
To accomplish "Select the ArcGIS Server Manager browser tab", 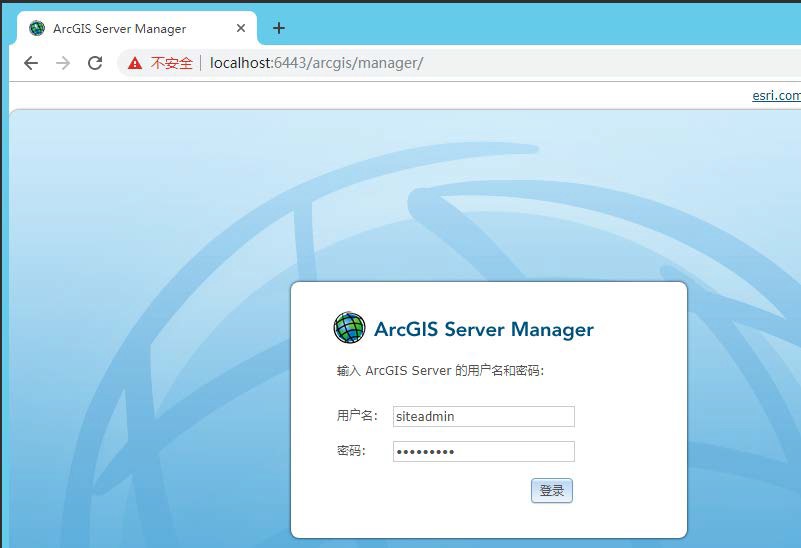I will [x=137, y=28].
